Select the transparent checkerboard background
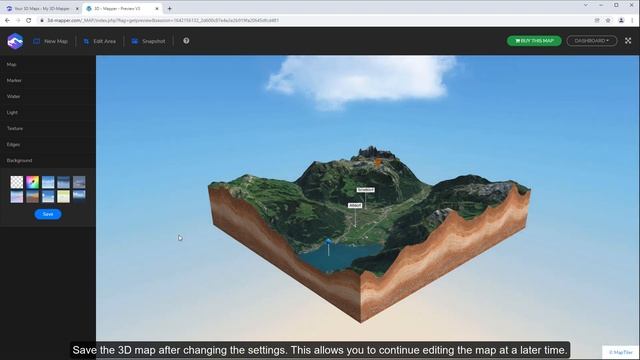640x360 pixels. [17, 182]
